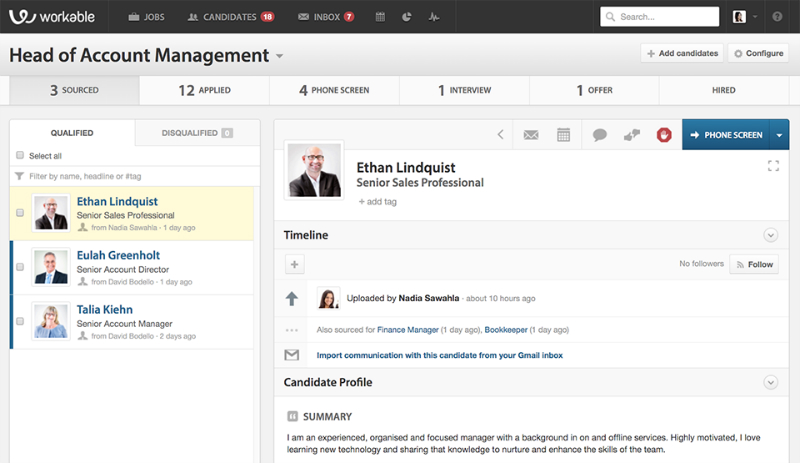Click the activity pulse icon in the top bar
800x463 pixels.
pos(433,17)
